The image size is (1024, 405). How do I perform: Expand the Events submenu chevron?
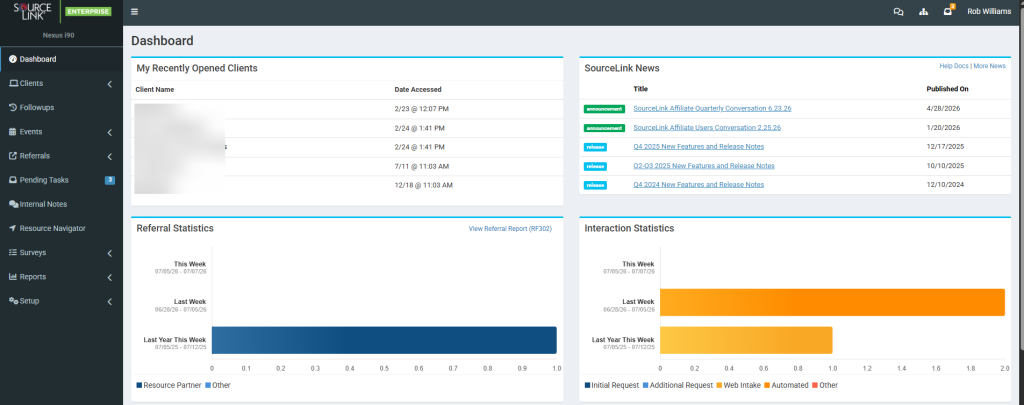tap(110, 132)
